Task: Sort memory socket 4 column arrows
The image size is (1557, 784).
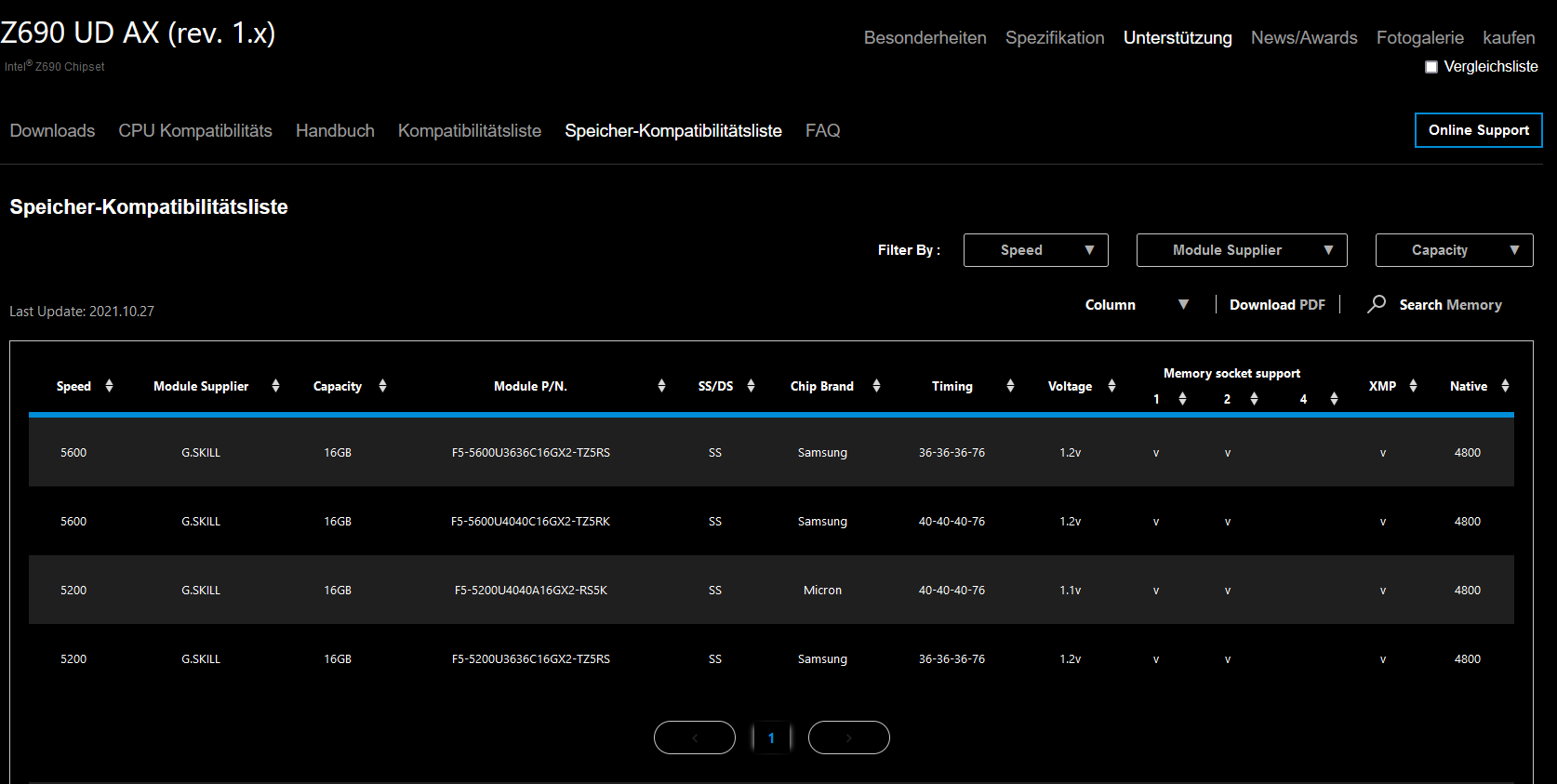Action: pos(1334,399)
